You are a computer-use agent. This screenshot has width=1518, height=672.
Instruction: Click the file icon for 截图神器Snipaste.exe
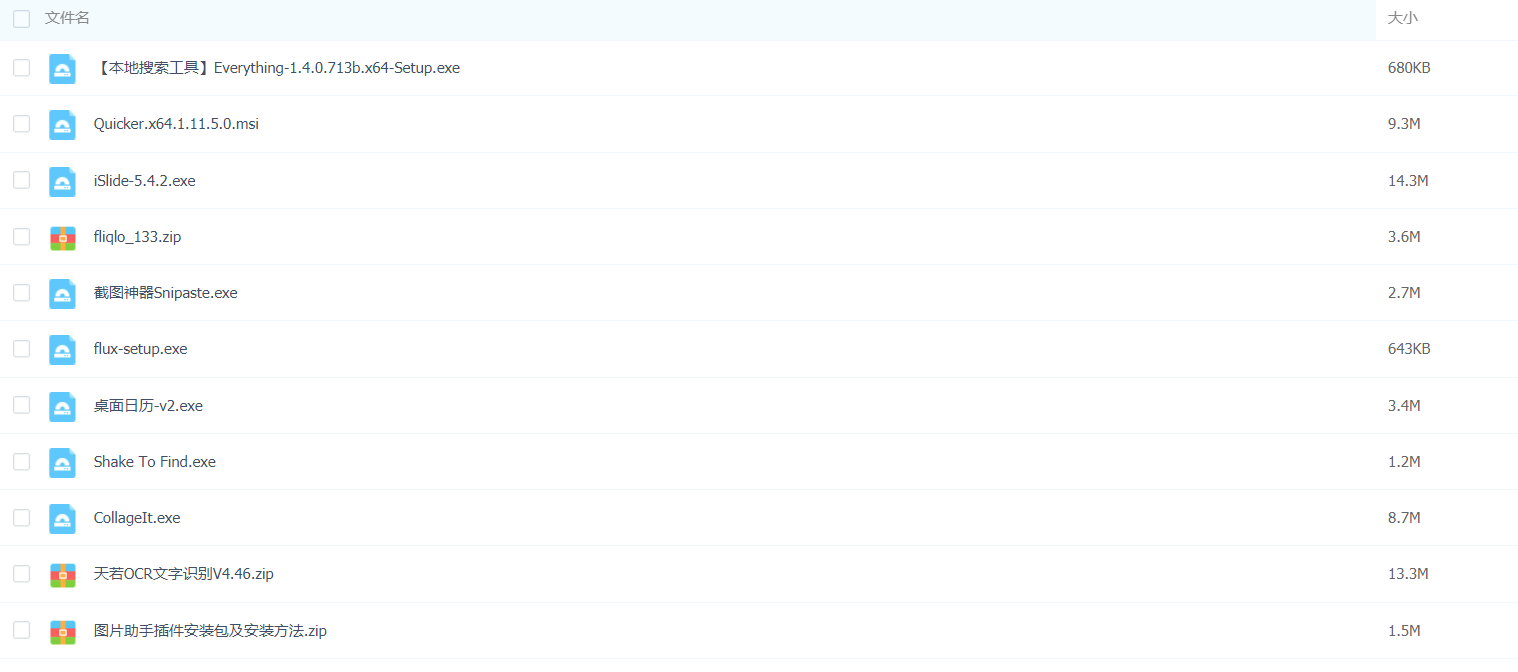click(x=63, y=293)
